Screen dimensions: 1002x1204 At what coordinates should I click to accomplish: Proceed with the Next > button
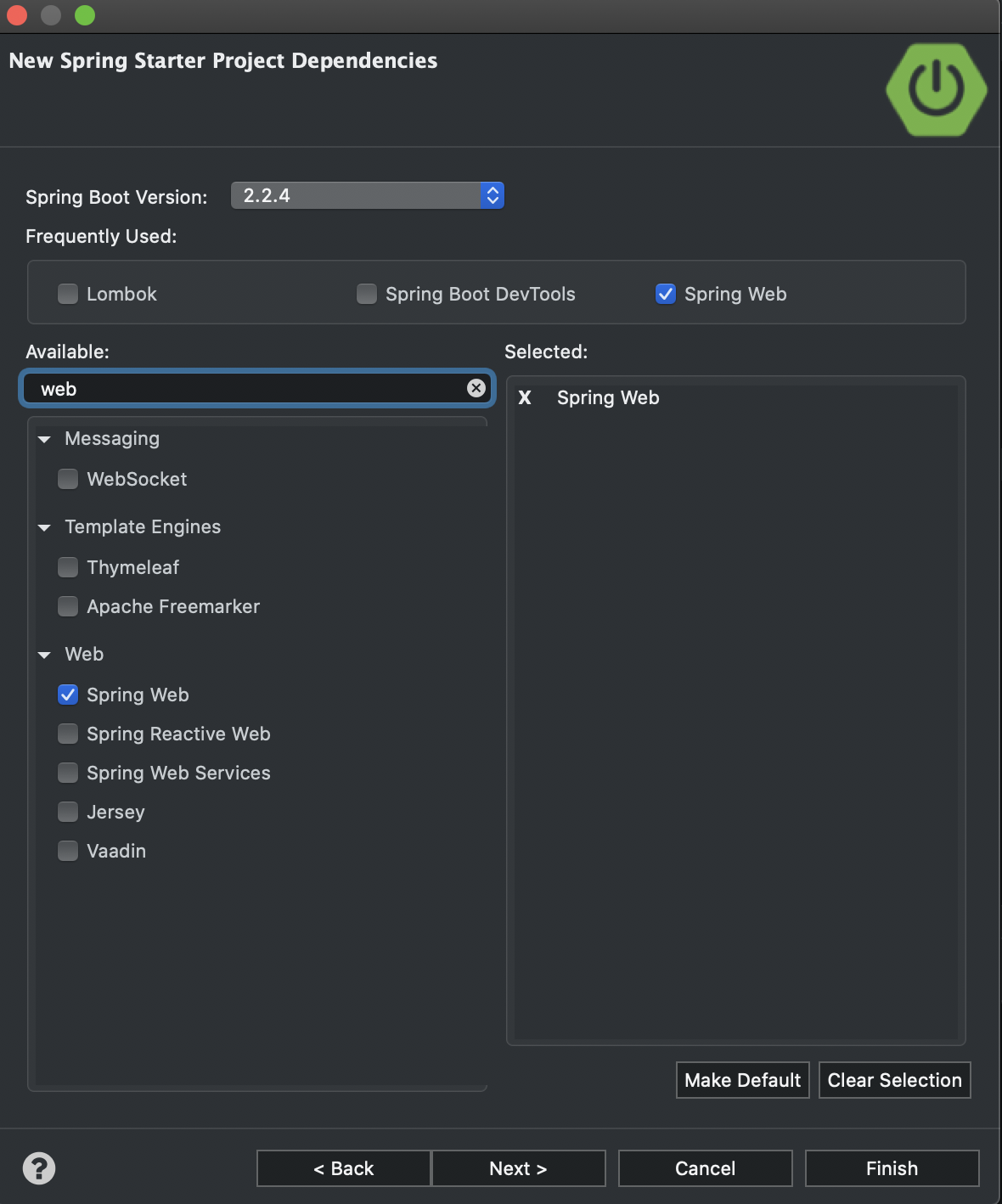coord(519,1168)
